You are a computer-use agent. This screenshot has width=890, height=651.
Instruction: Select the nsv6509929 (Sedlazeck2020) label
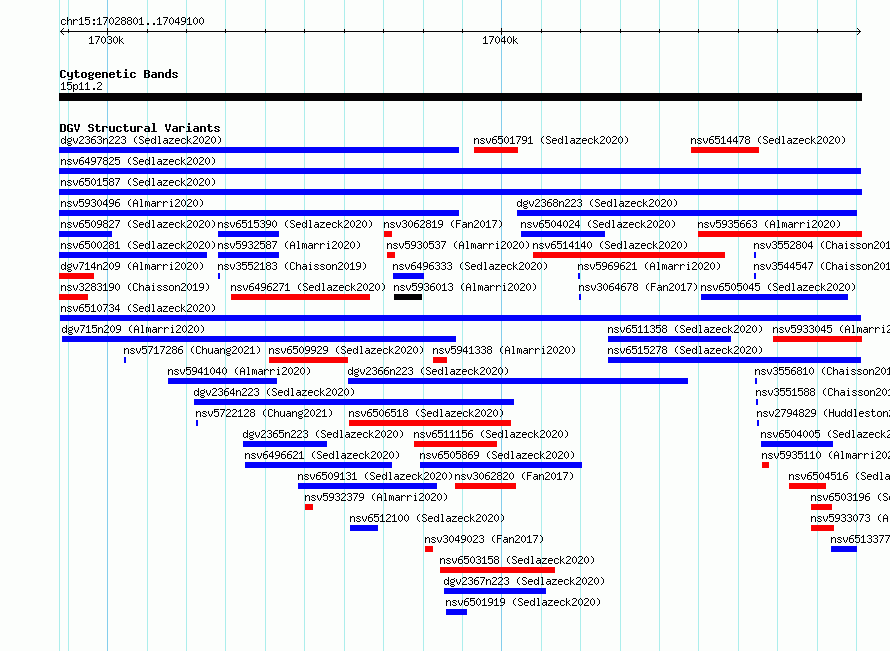point(346,350)
